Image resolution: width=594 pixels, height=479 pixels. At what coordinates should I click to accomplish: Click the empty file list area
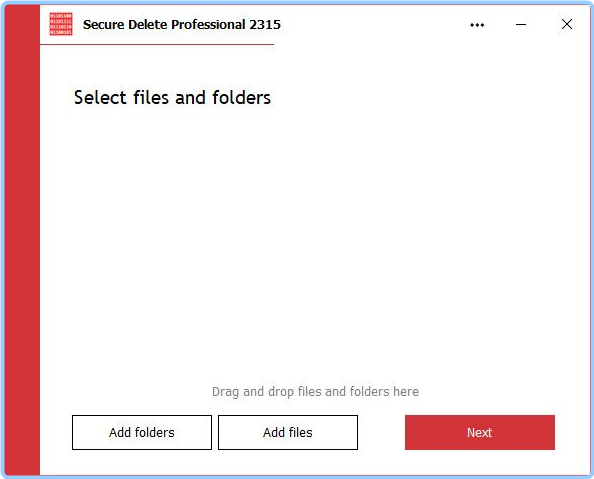314,243
